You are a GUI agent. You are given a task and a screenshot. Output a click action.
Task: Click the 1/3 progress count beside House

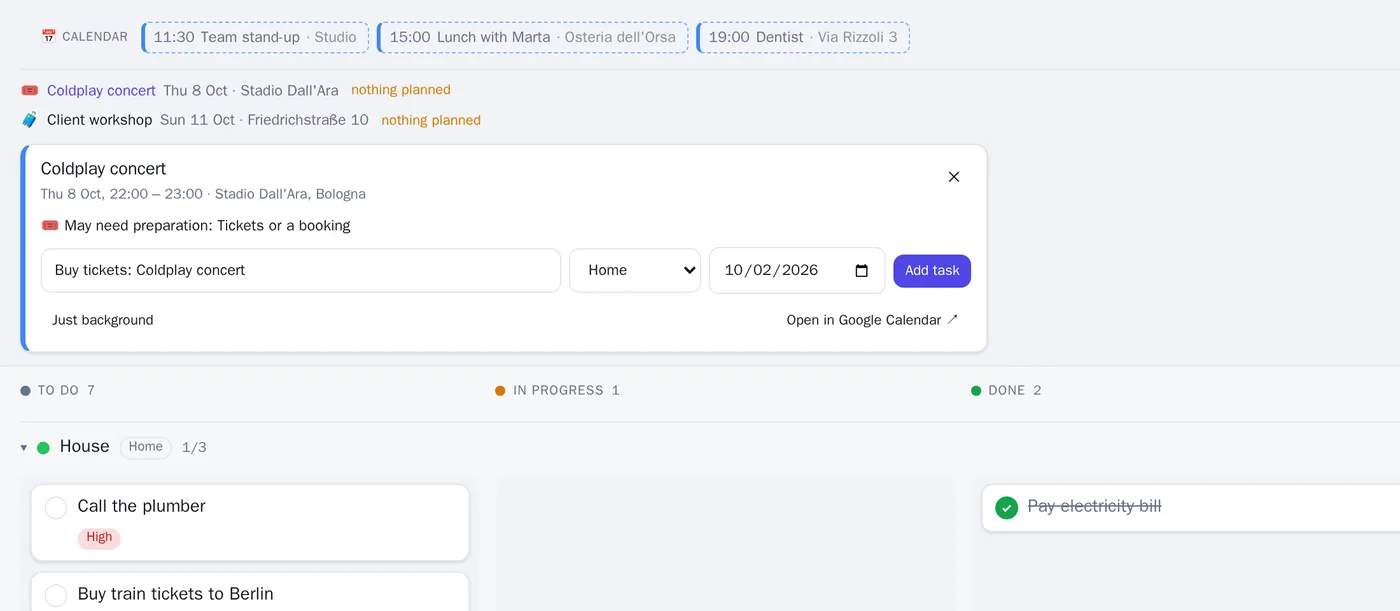[x=194, y=448]
